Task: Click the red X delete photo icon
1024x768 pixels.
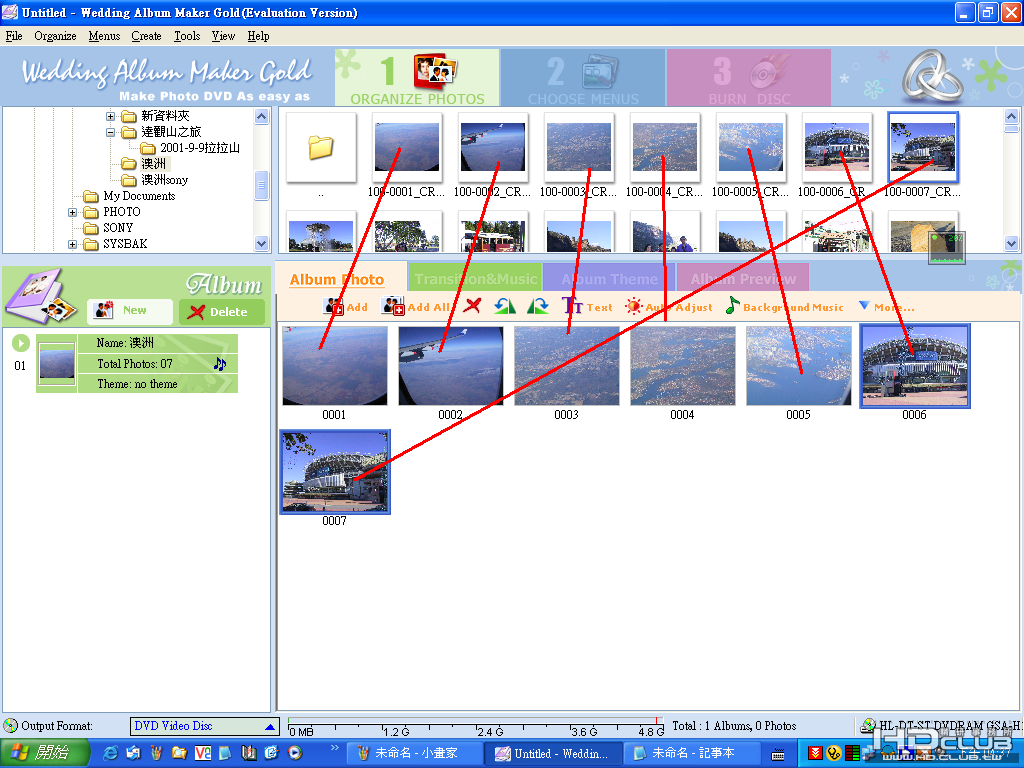Action: tap(472, 306)
